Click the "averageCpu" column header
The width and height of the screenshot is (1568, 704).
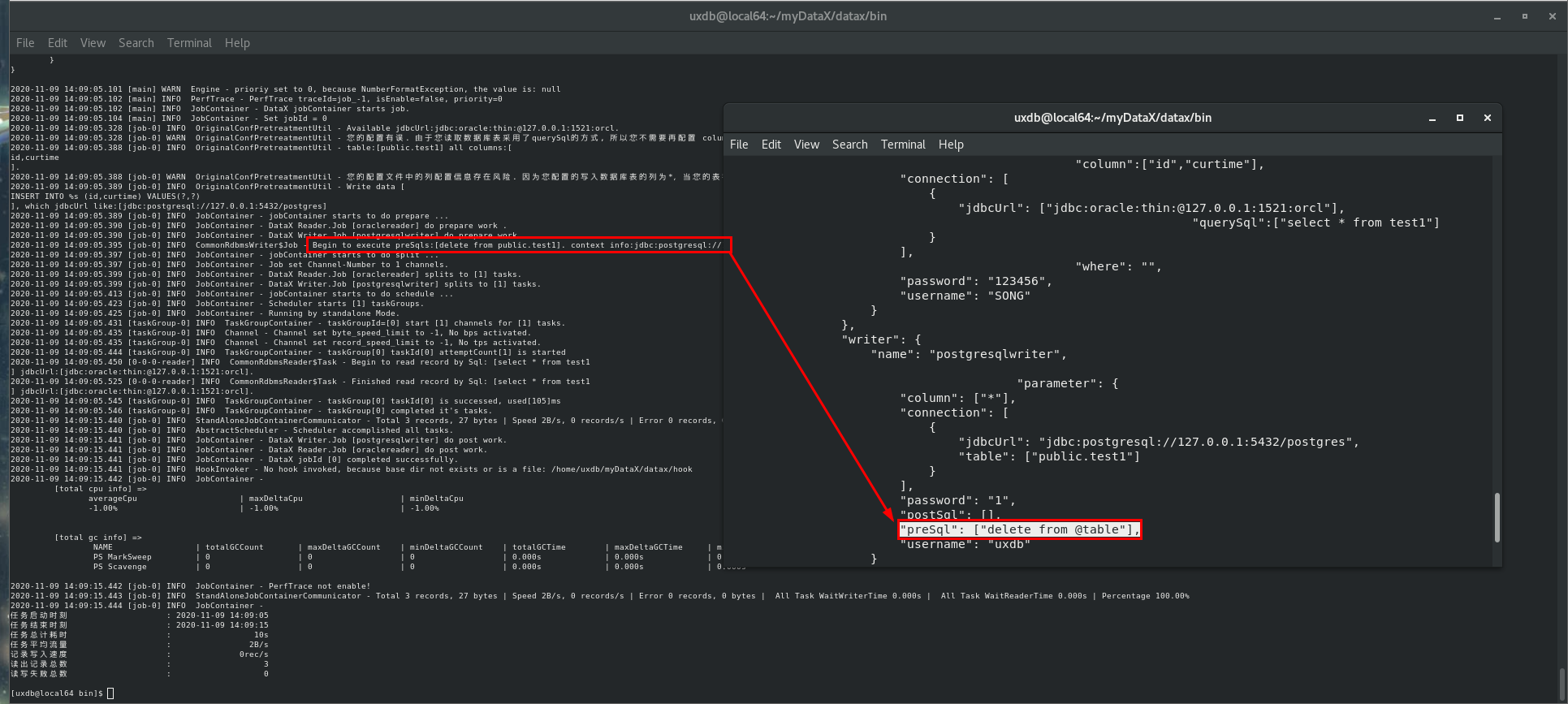(112, 499)
